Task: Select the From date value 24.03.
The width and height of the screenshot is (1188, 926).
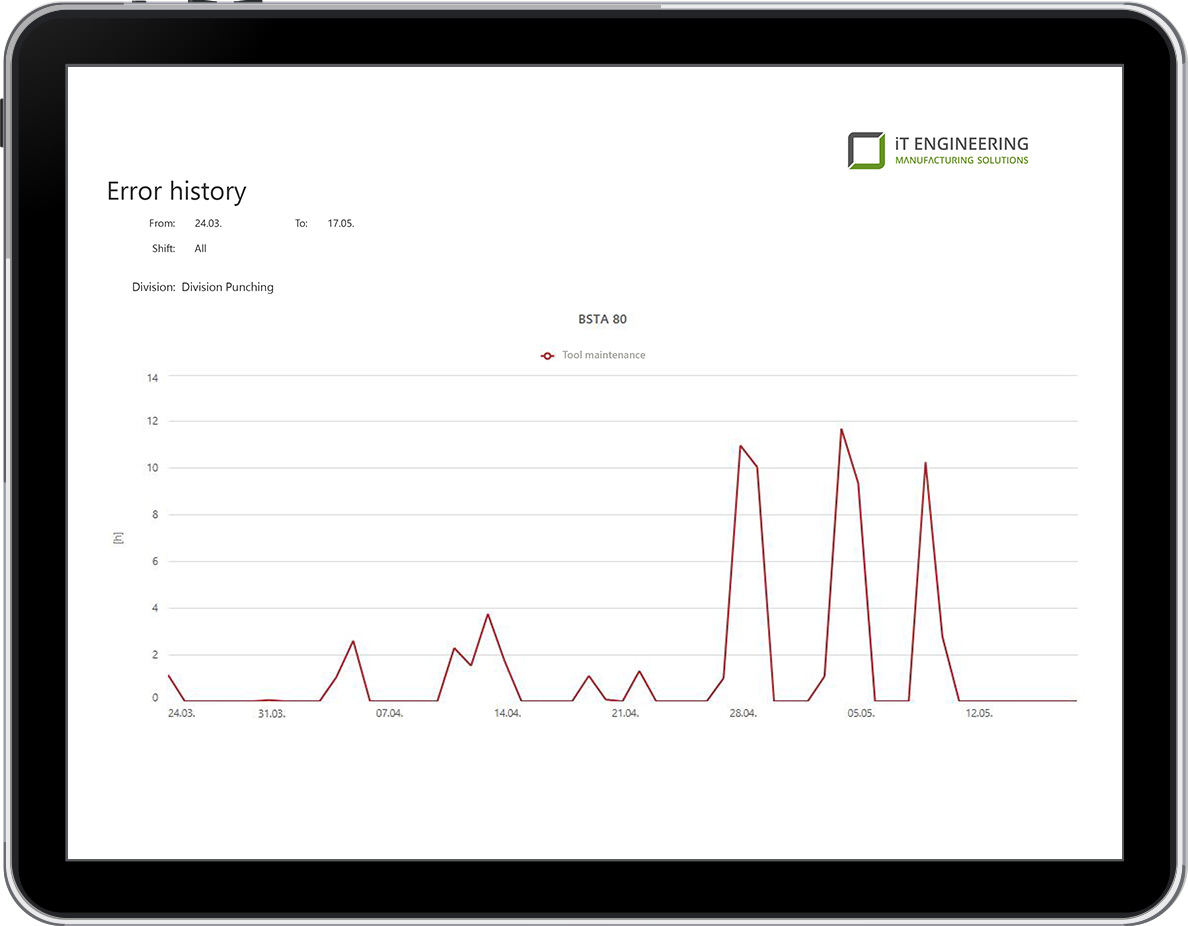Action: point(208,223)
